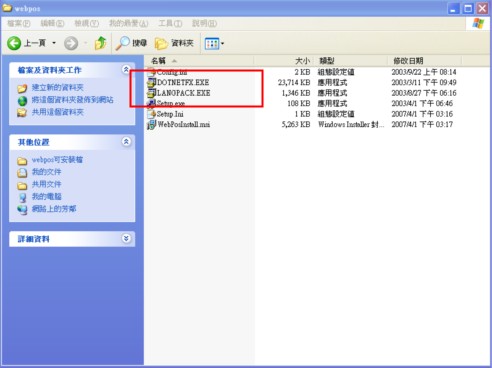Click the grayed-out forward arrow button
Image resolution: width=492 pixels, height=368 pixels.
pyautogui.click(x=71, y=43)
